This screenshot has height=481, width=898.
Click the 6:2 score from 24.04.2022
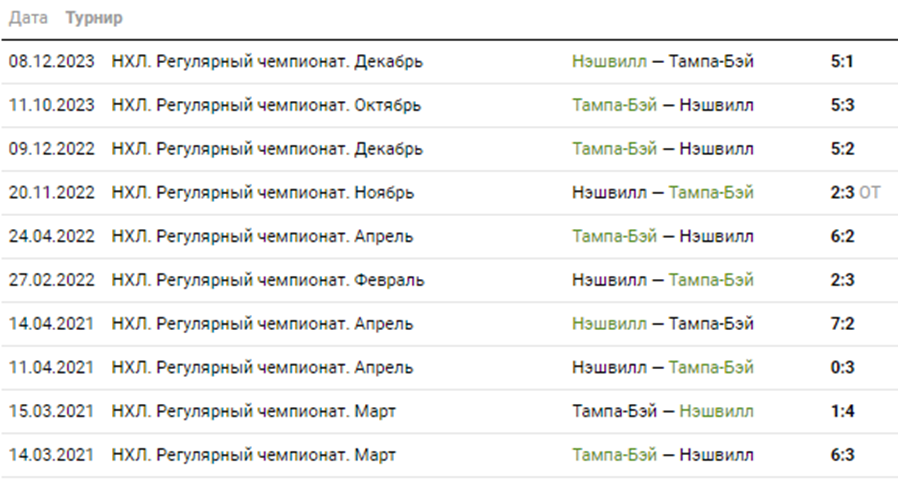tap(842, 237)
